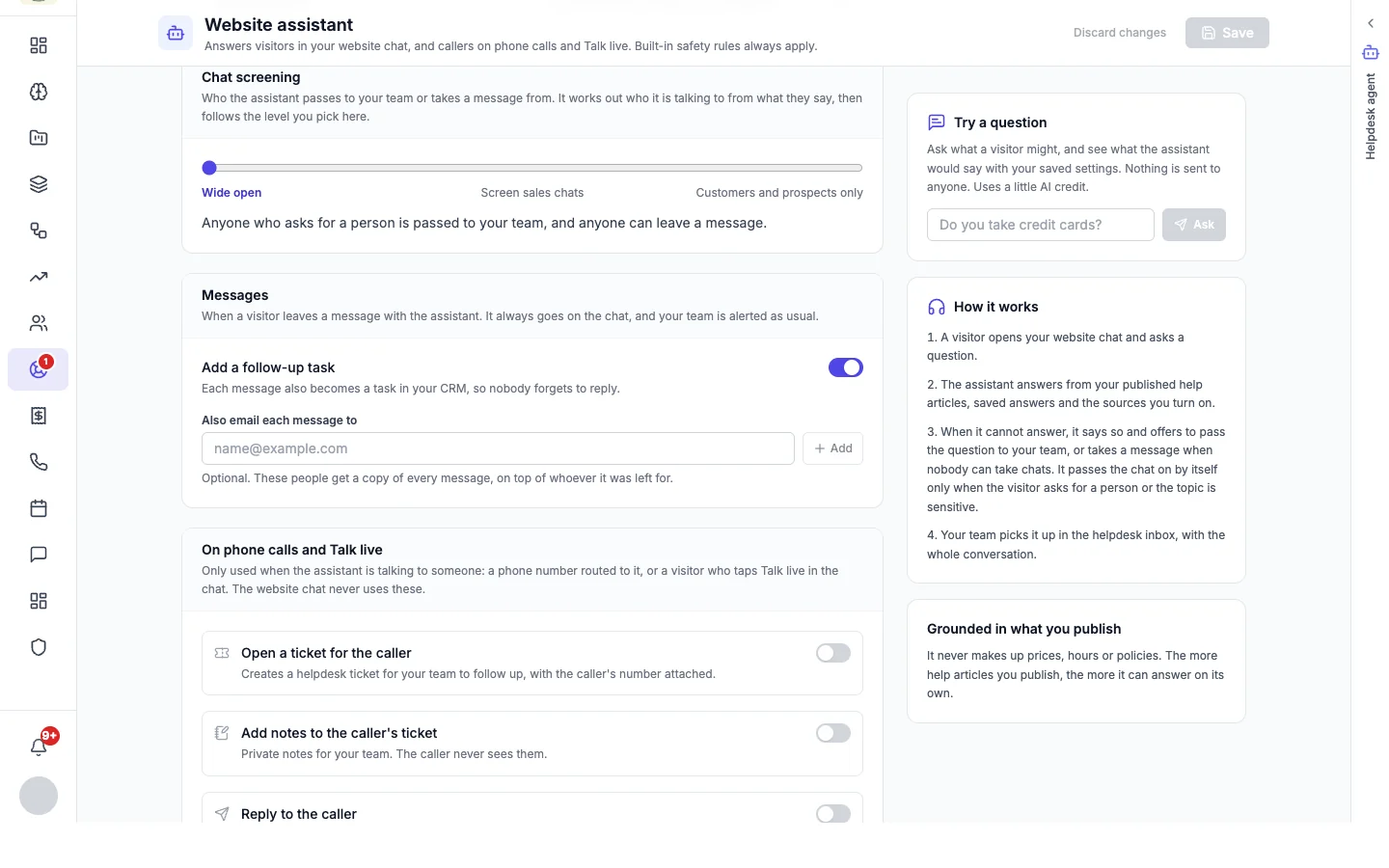The width and height of the screenshot is (1389, 868).
Task: Click the Discard changes link
Action: click(1120, 33)
